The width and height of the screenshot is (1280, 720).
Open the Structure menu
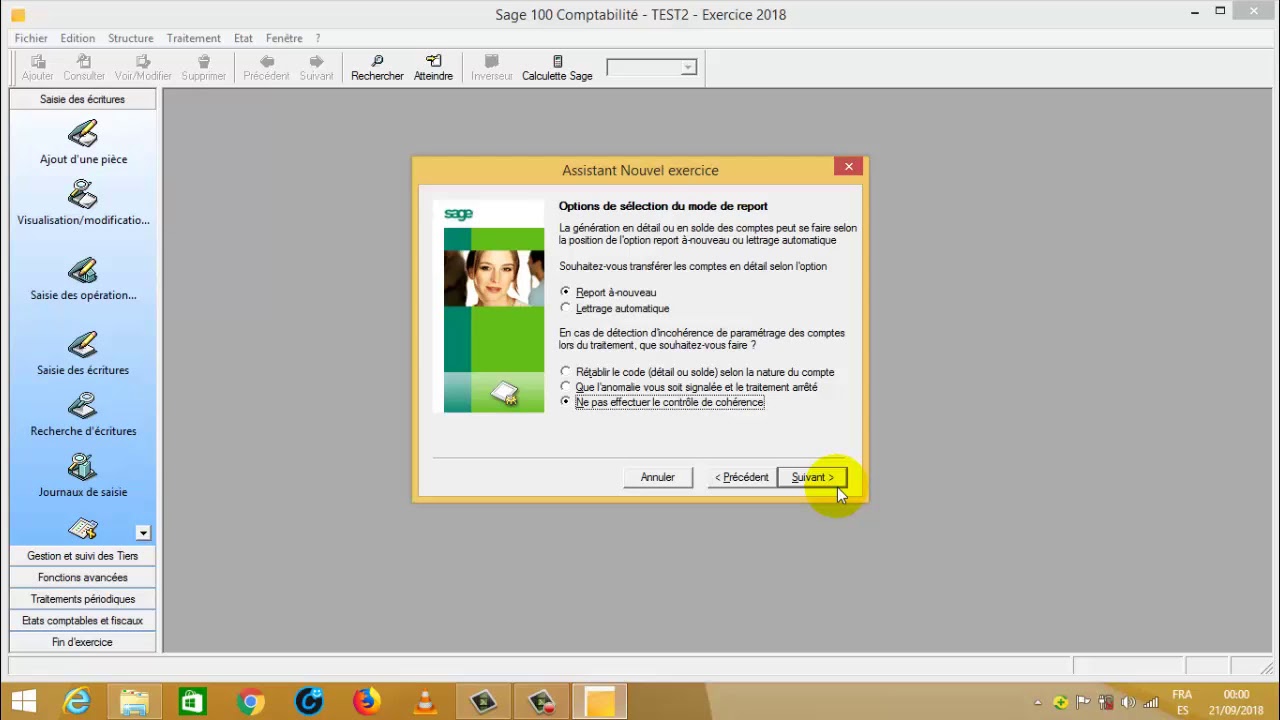click(131, 38)
